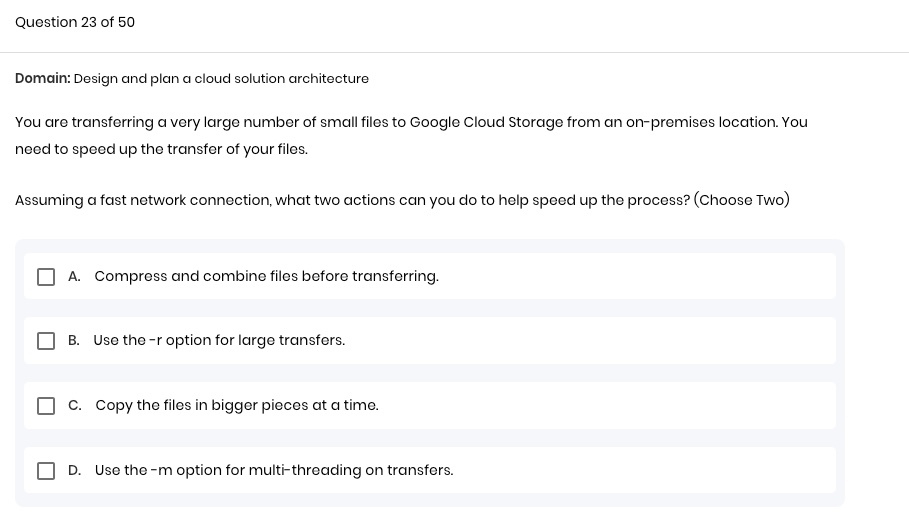Check the box for option A
909x517 pixels.
point(46,277)
